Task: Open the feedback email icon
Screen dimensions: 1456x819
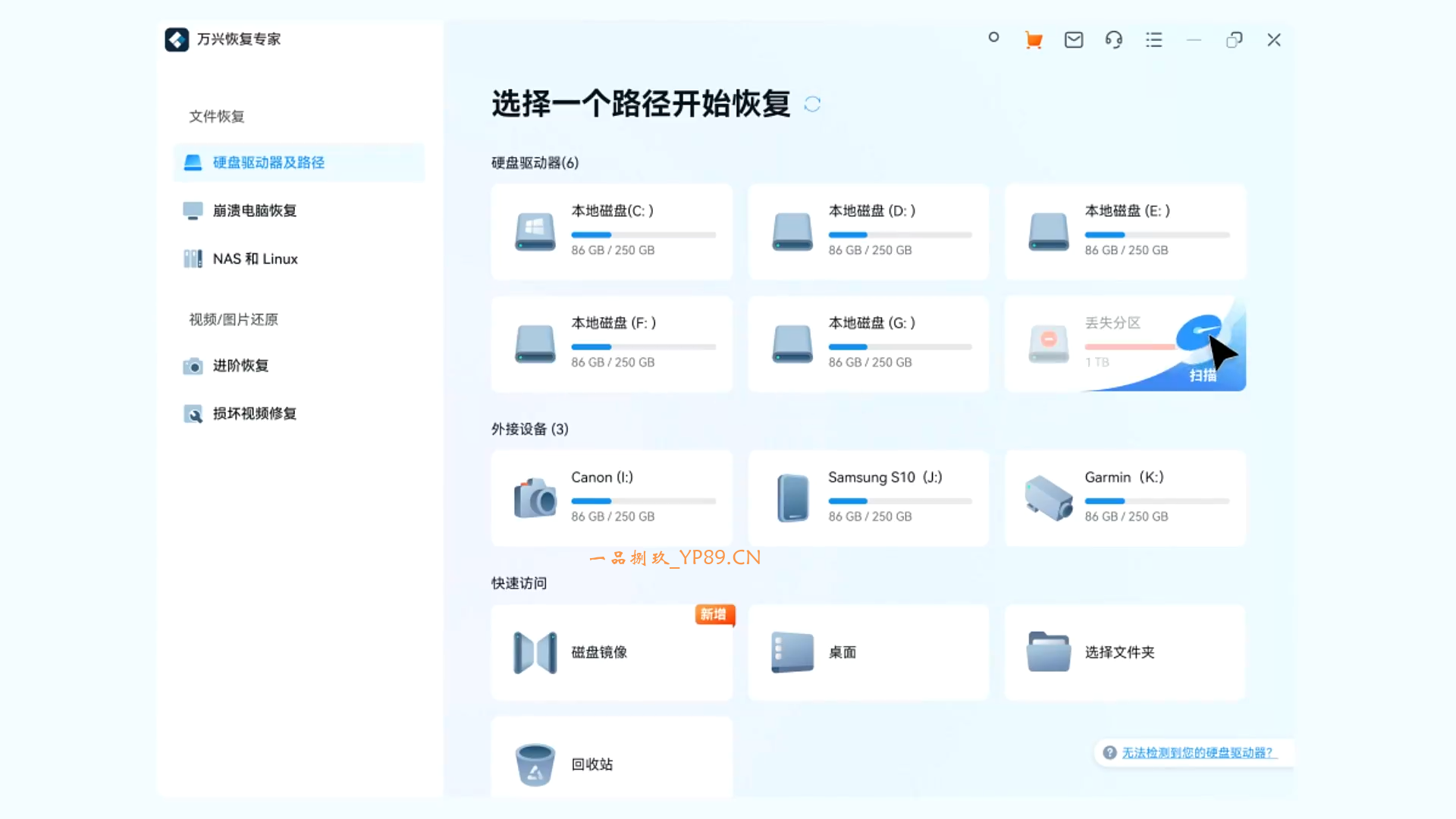Action: click(1073, 39)
